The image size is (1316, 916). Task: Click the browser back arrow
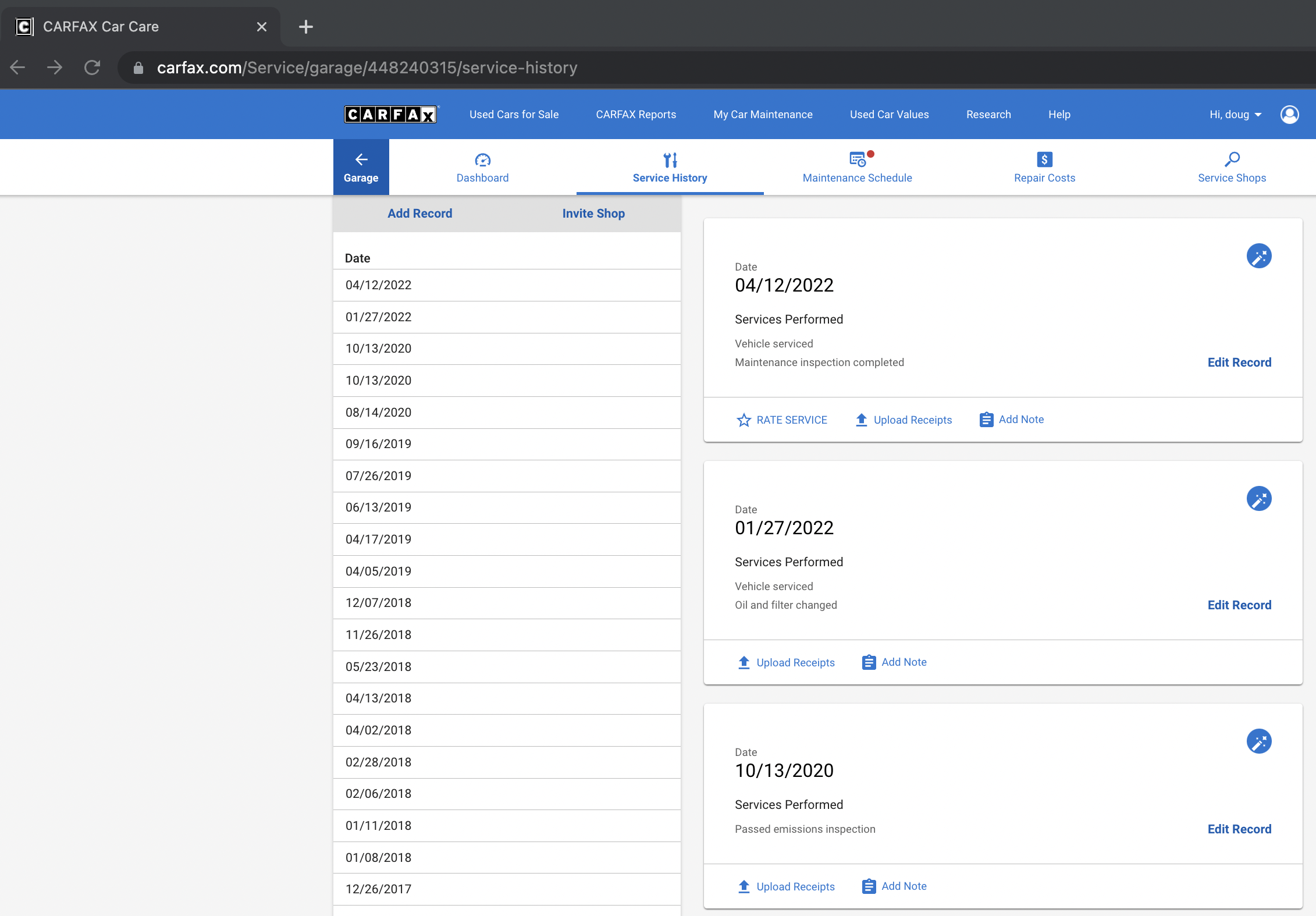pyautogui.click(x=18, y=68)
